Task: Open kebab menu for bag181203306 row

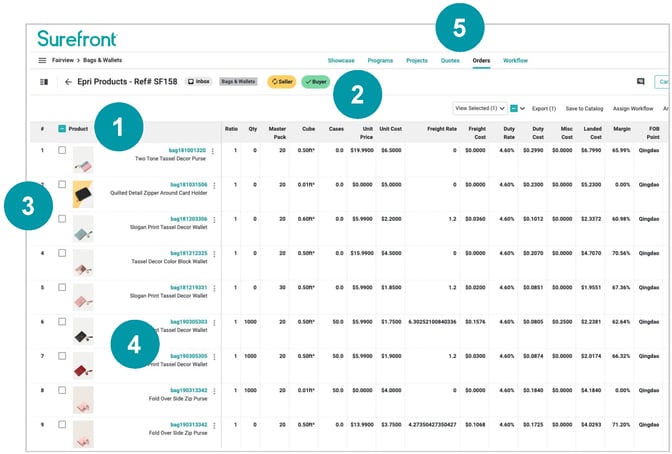Action: pyautogui.click(x=213, y=219)
